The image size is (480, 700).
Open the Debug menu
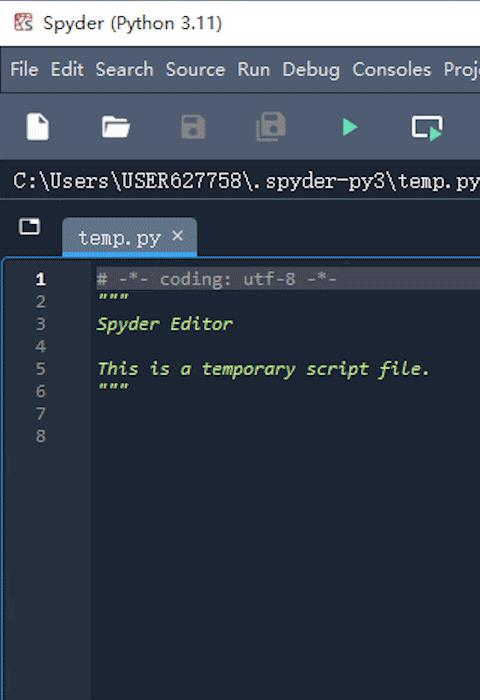pos(311,70)
